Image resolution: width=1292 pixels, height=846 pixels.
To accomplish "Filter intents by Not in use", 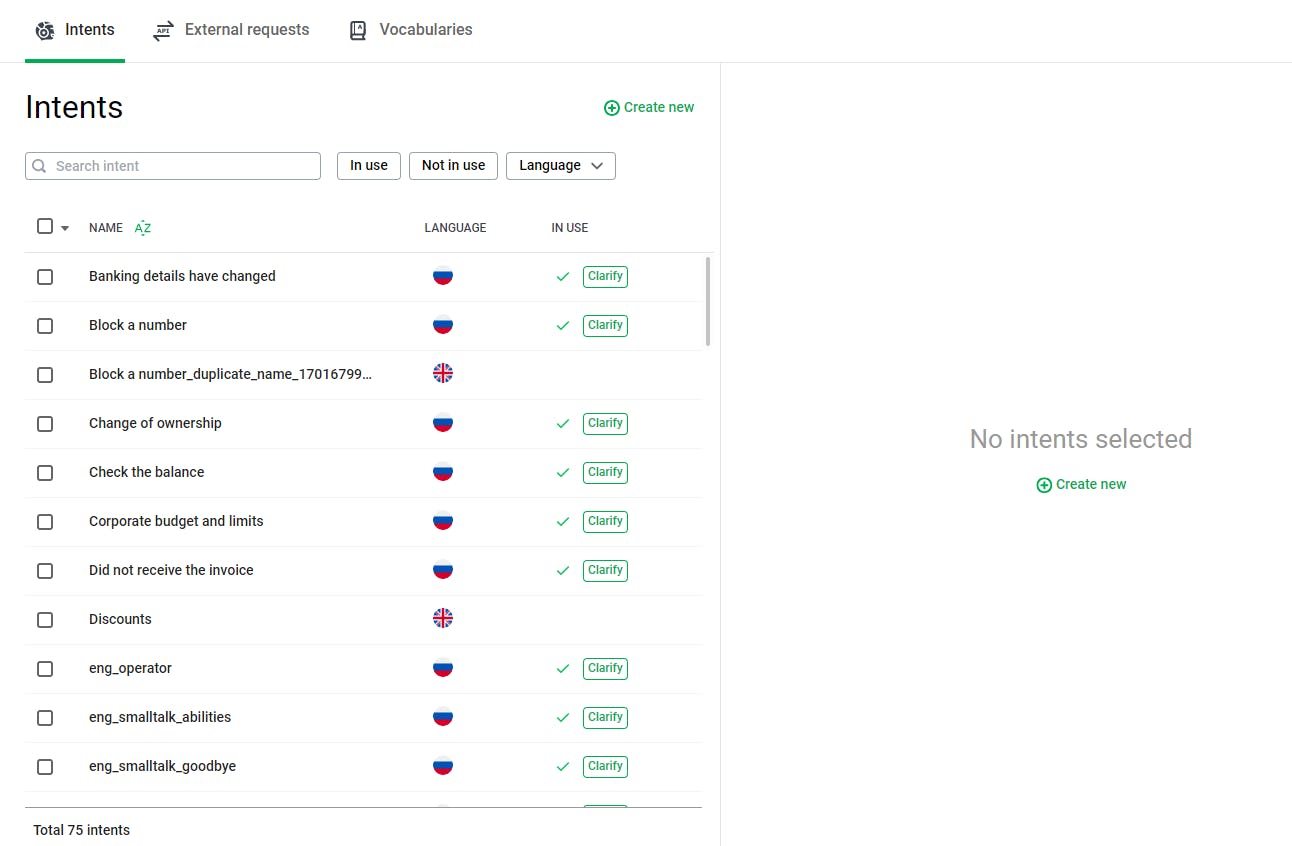I will [453, 166].
